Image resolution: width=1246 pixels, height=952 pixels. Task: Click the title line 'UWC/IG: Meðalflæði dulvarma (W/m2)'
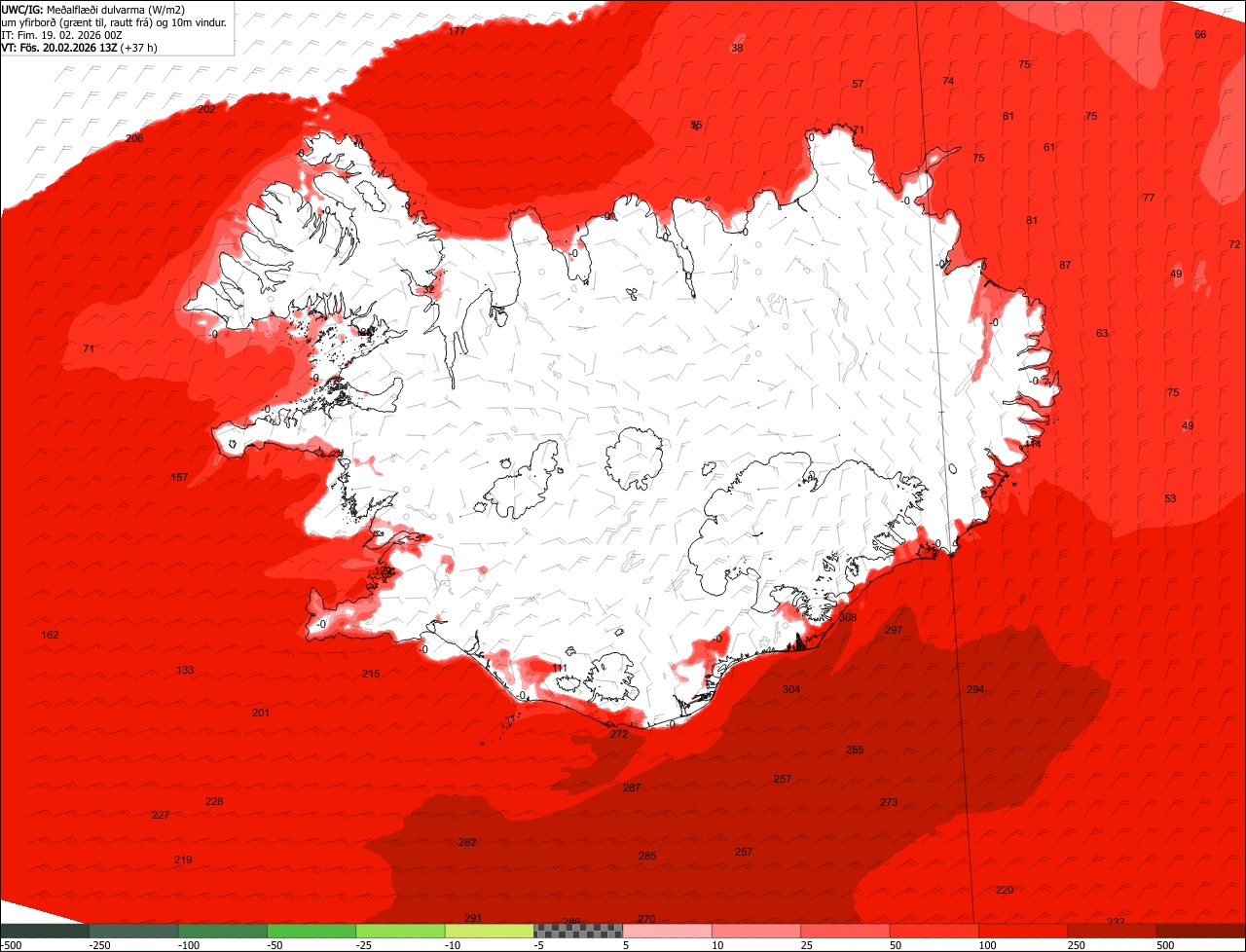pyautogui.click(x=93, y=10)
